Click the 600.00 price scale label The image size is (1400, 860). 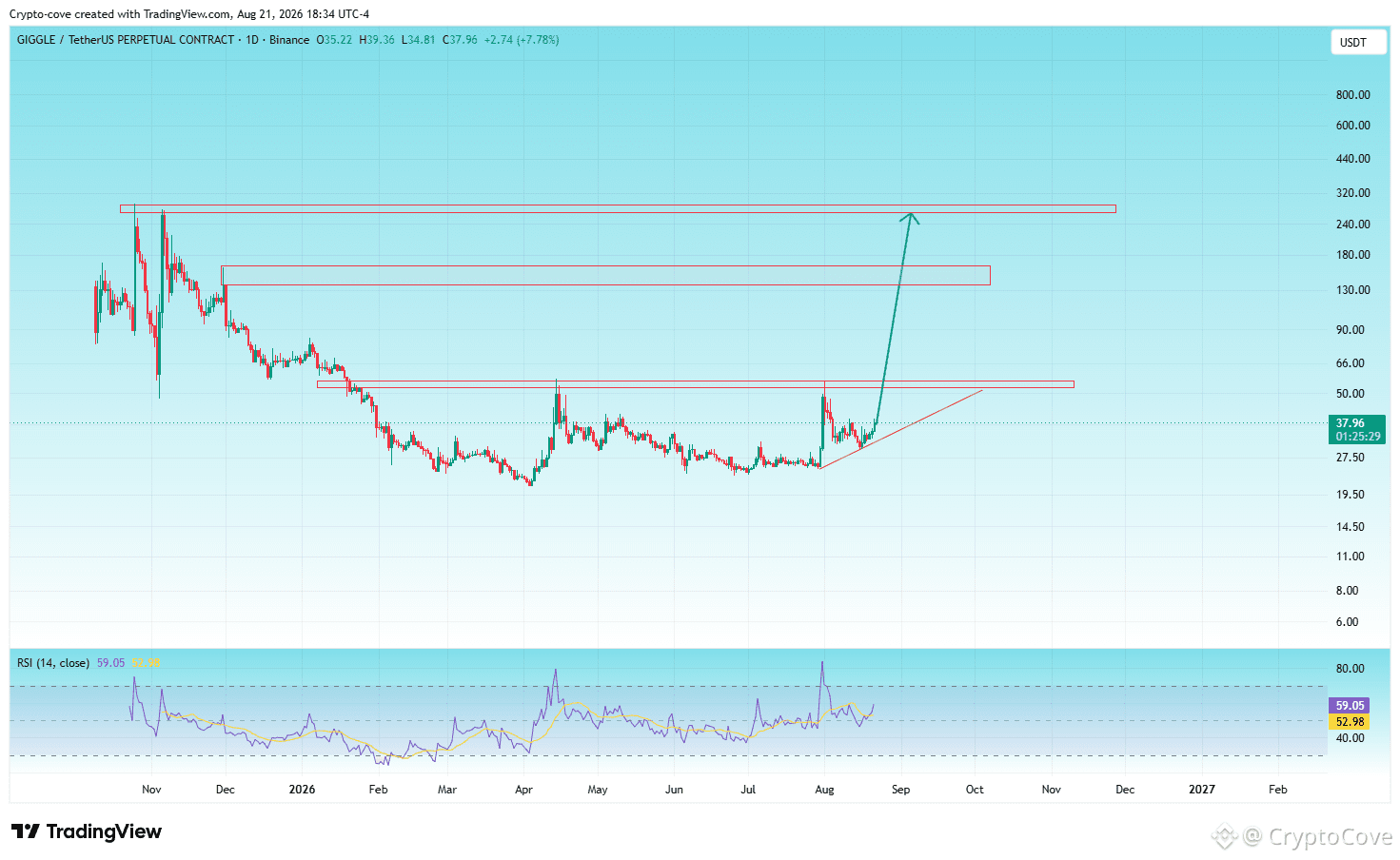coord(1352,126)
